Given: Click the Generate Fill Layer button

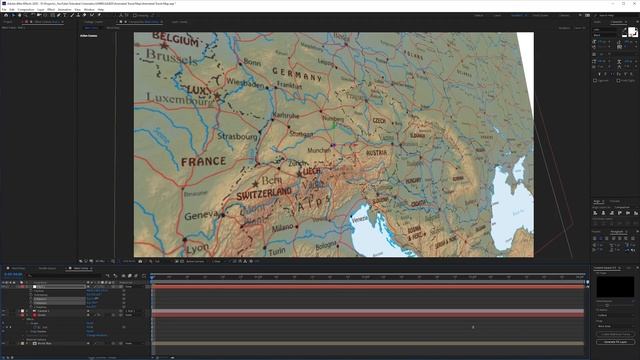Looking at the screenshot, I should coord(616,342).
